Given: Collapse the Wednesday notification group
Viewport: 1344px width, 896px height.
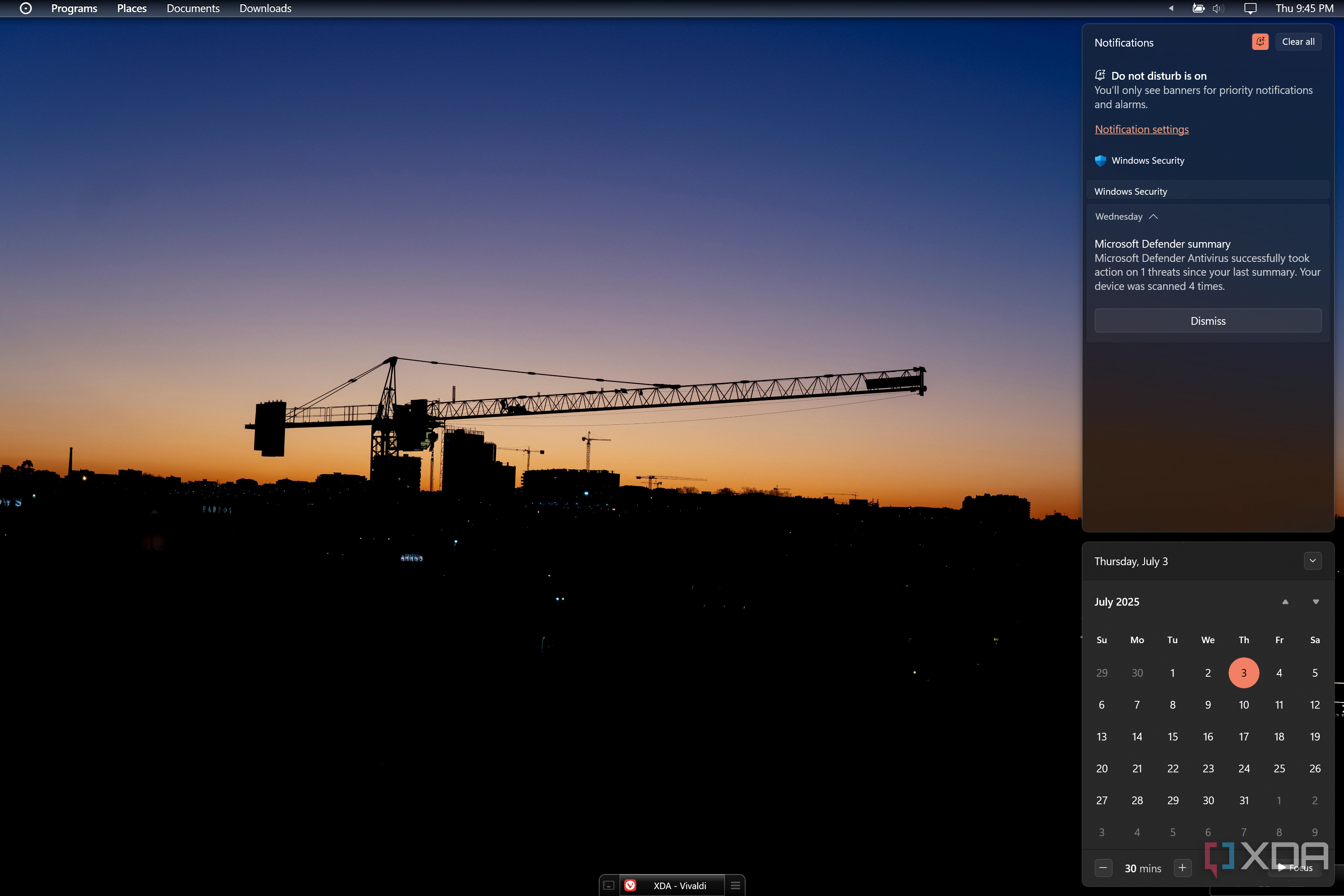Looking at the screenshot, I should pos(1153,217).
